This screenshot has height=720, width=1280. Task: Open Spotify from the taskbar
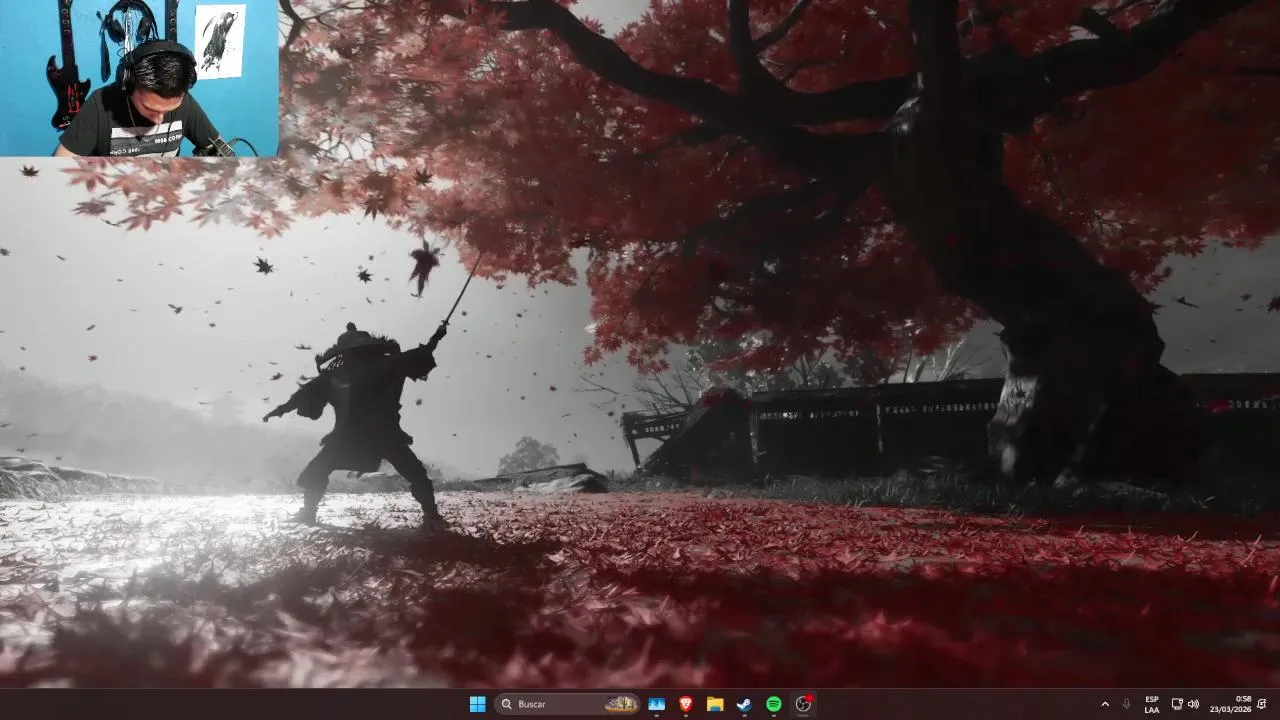[x=774, y=704]
